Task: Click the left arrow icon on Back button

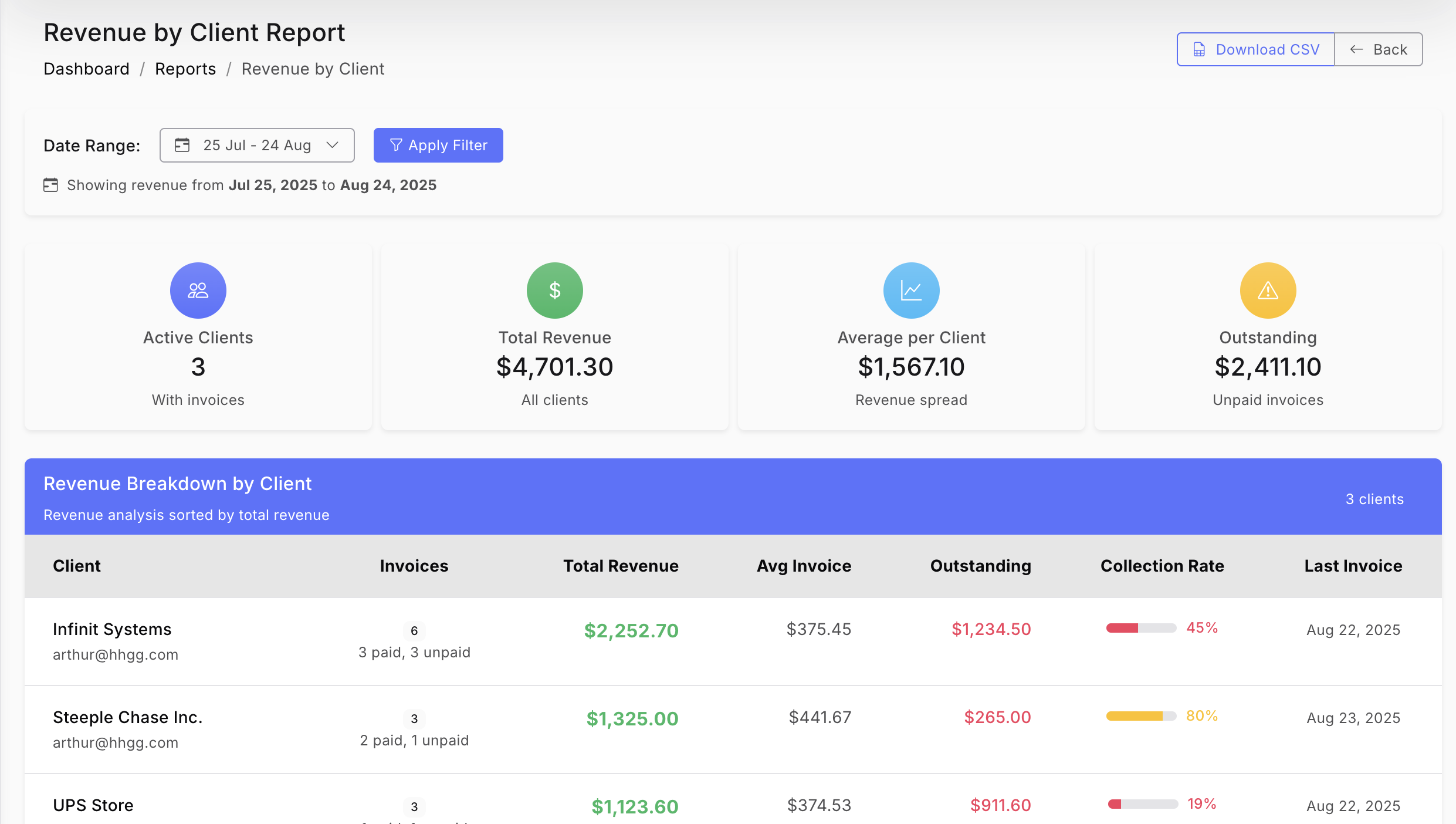Action: click(x=1356, y=50)
